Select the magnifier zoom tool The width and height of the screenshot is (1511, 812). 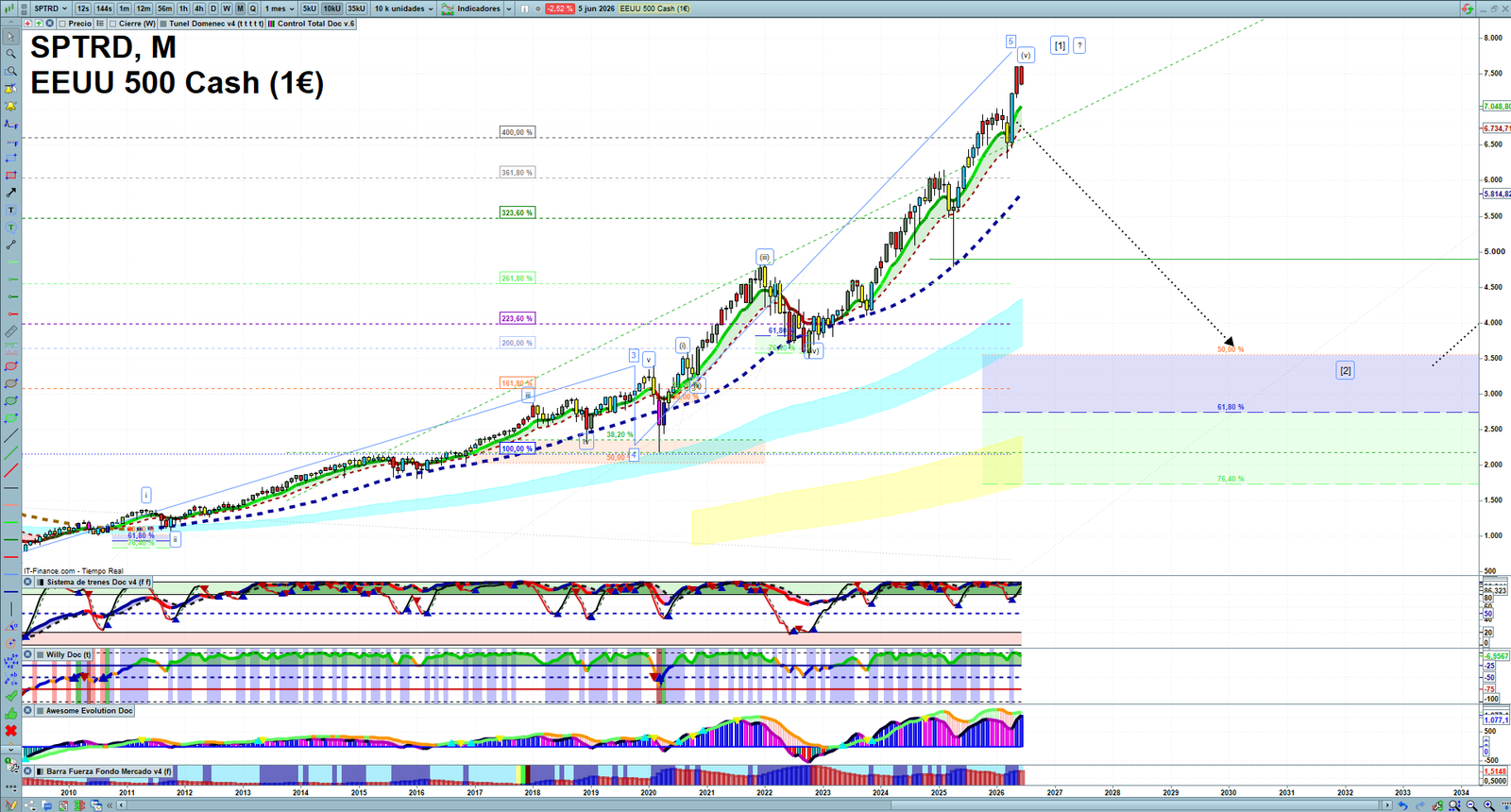pyautogui.click(x=11, y=54)
